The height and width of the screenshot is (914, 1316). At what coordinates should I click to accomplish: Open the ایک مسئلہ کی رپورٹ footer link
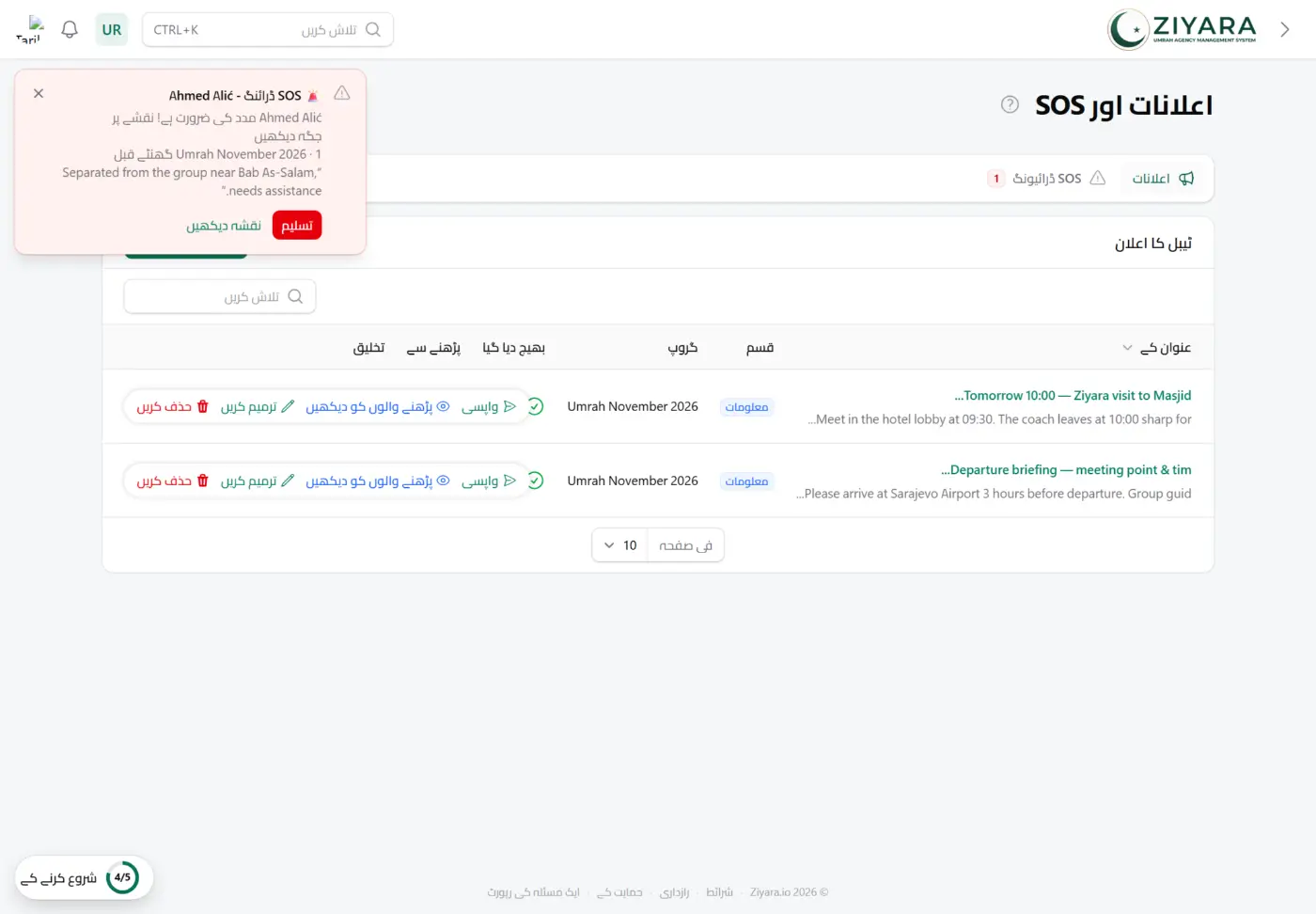[x=533, y=892]
